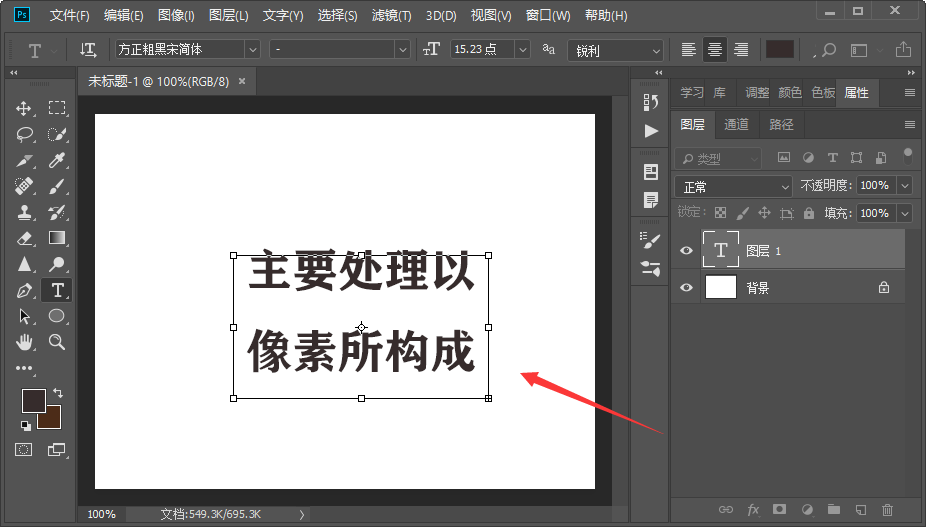Select the Zoom tool in toolbox

(x=57, y=341)
